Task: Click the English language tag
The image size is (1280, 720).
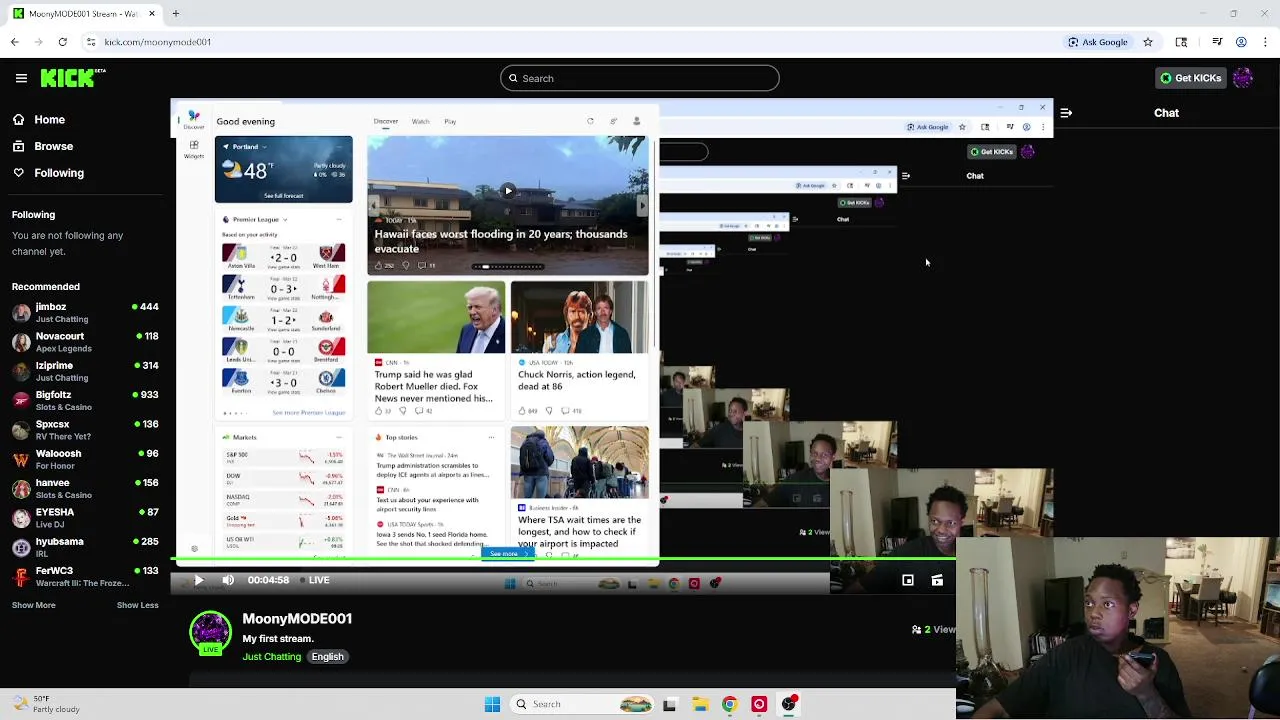Action: point(327,657)
